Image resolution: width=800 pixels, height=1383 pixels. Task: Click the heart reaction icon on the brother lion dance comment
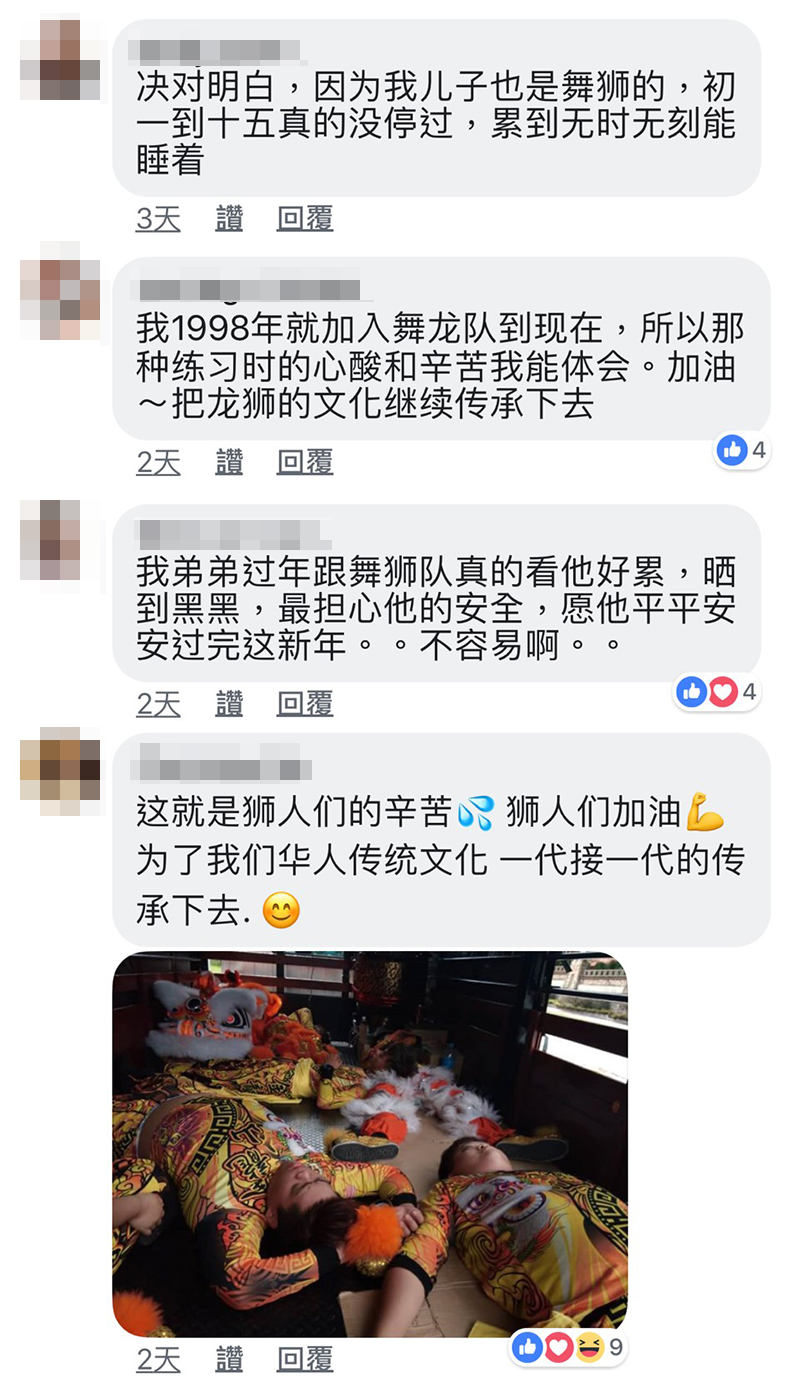(x=722, y=691)
